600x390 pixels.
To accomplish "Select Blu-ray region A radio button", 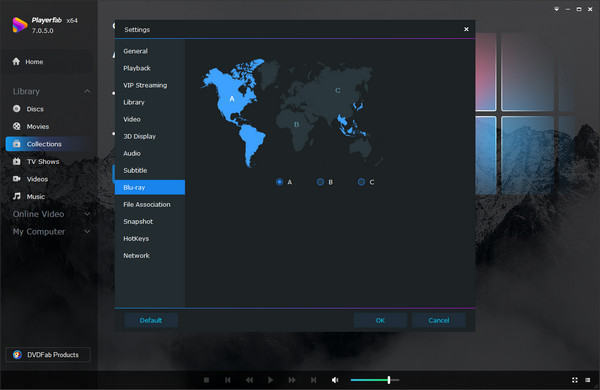I will (279, 182).
